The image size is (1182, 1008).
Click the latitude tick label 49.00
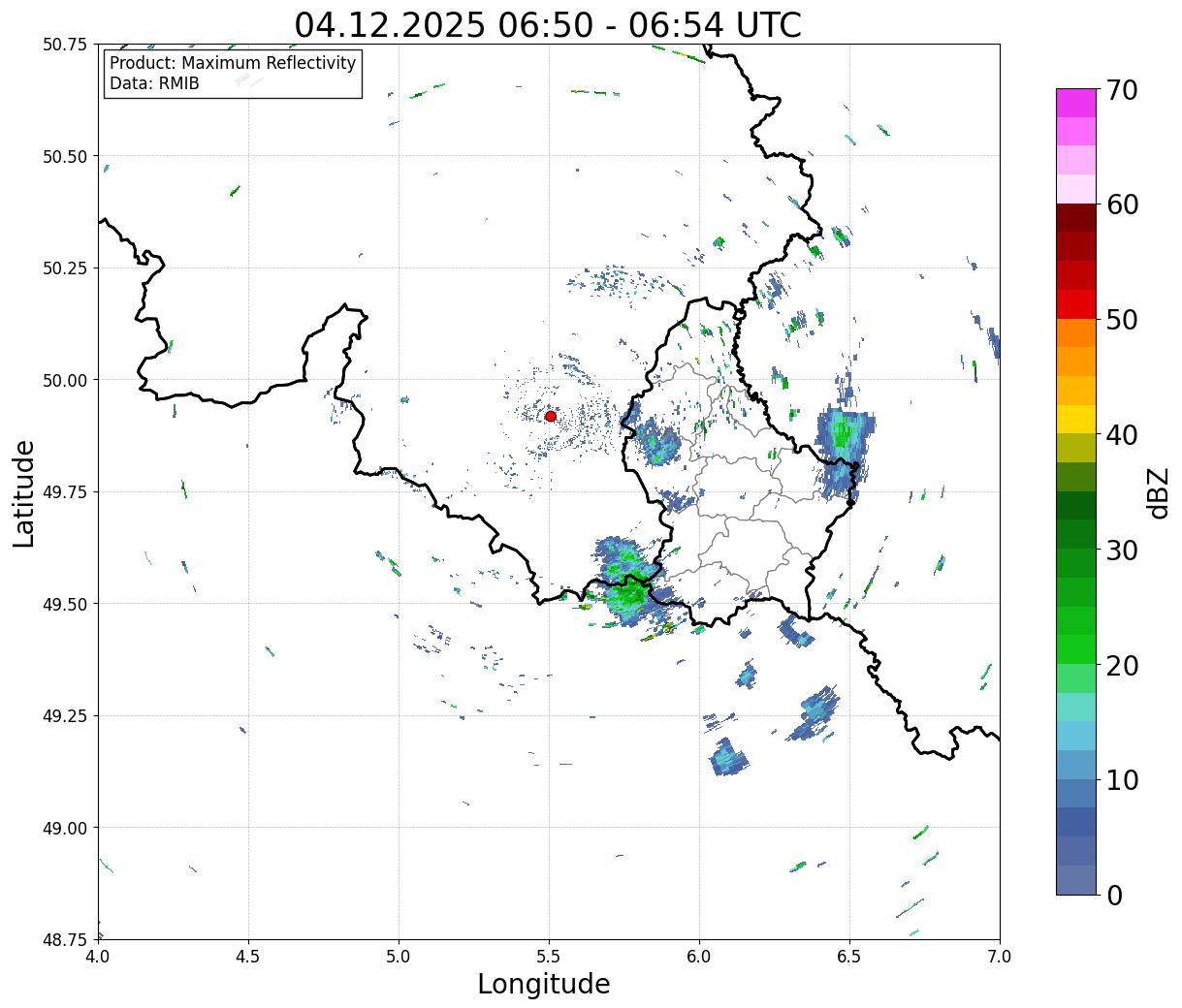[x=65, y=828]
